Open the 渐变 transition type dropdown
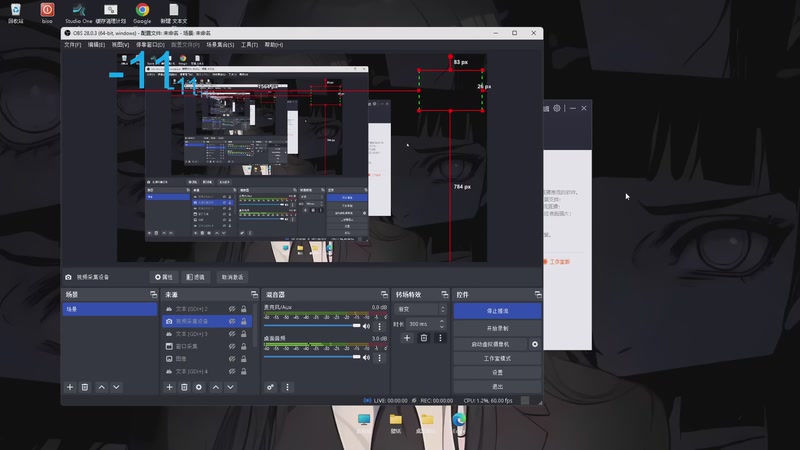Screen dimensions: 800x450 421,309
